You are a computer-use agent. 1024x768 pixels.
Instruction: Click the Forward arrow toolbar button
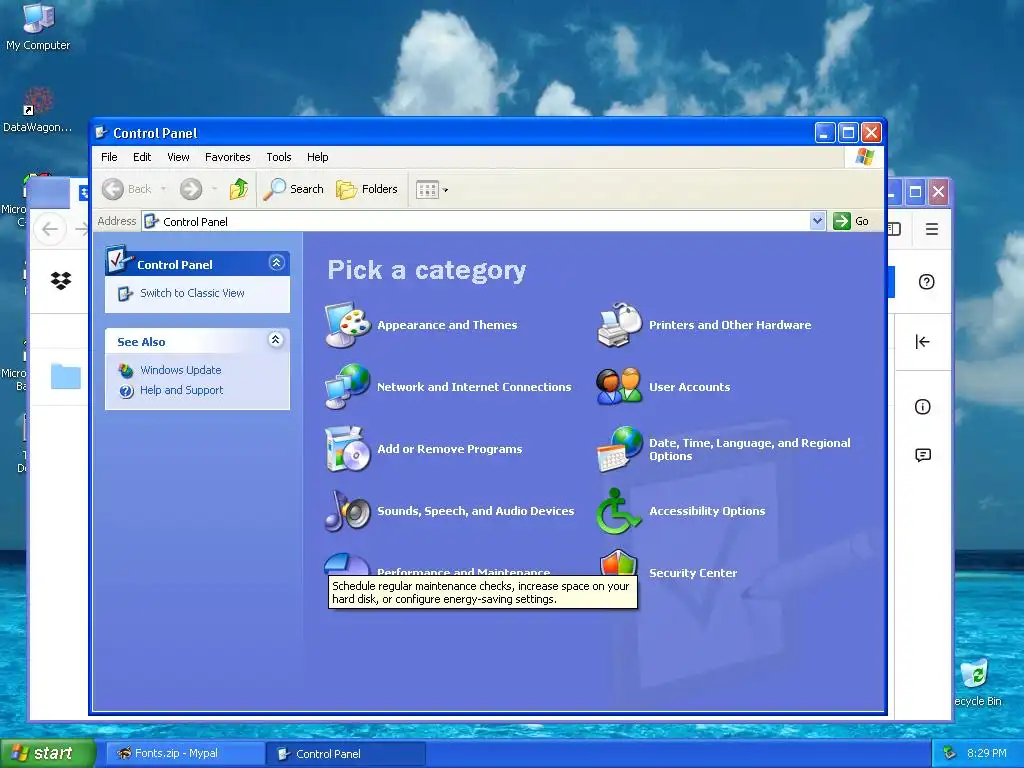pos(191,189)
